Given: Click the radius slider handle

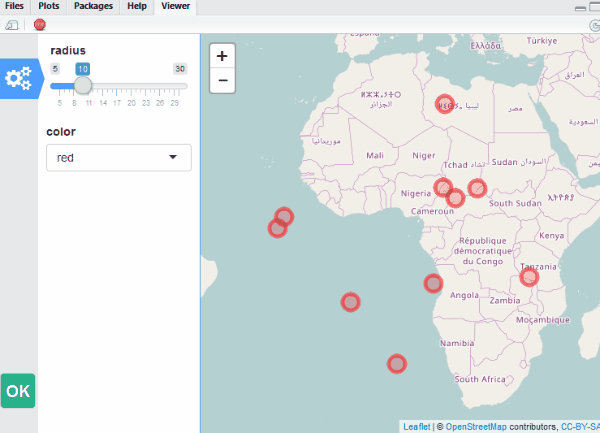Looking at the screenshot, I should click(84, 85).
